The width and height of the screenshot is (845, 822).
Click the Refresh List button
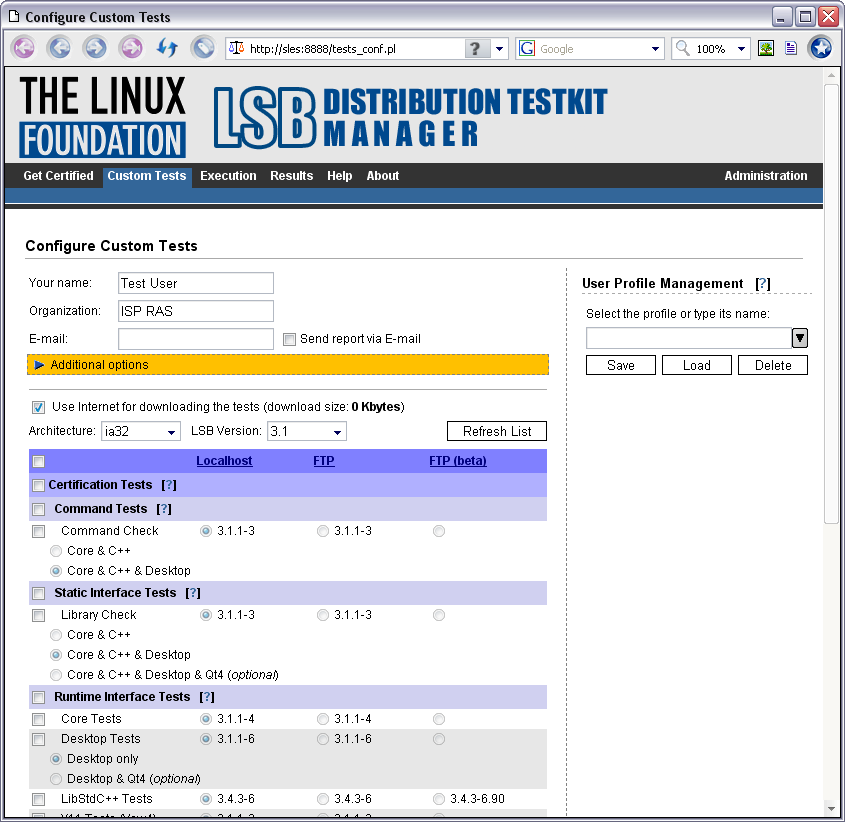[497, 431]
